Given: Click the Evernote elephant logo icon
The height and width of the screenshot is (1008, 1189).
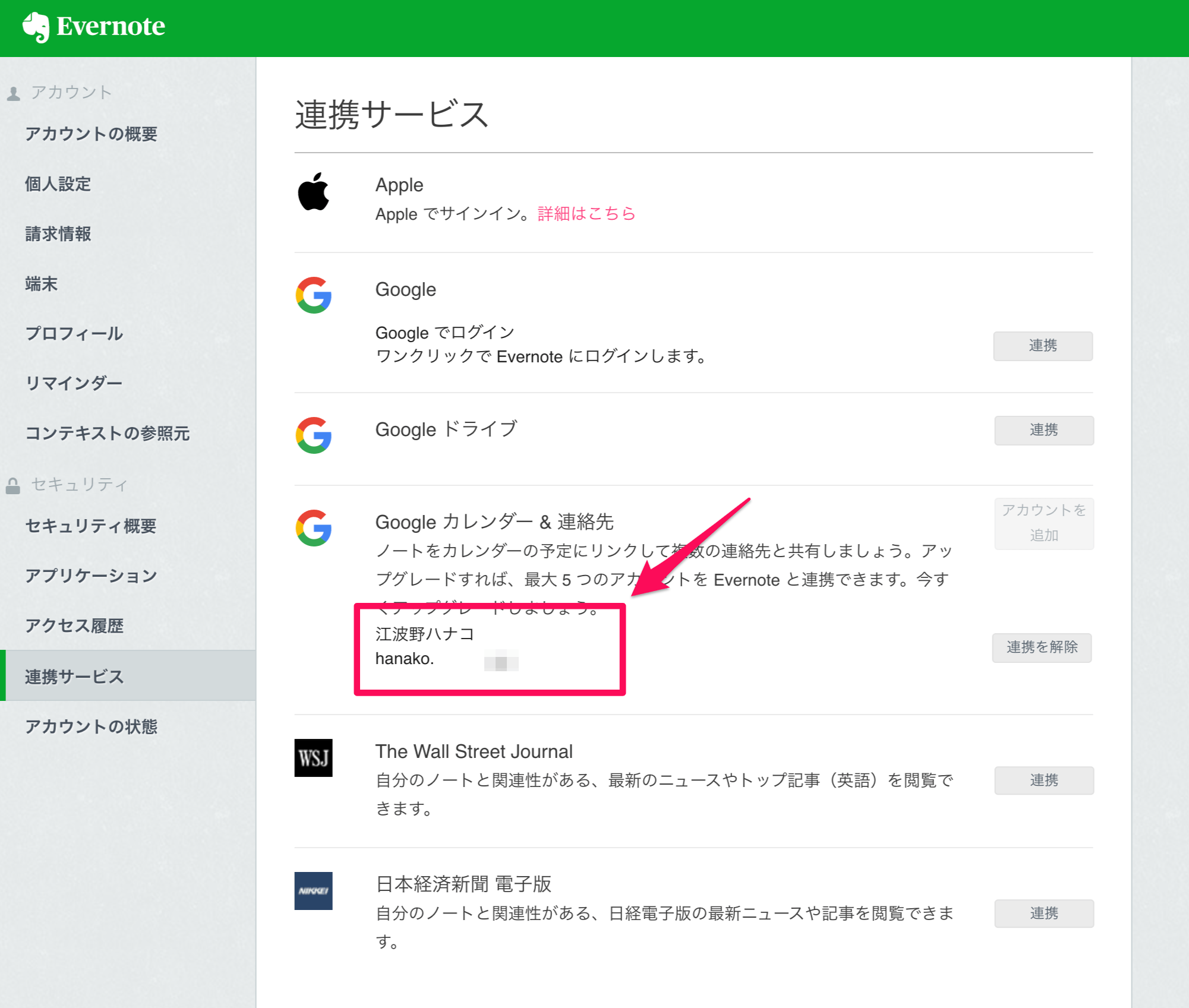Looking at the screenshot, I should (36, 27).
